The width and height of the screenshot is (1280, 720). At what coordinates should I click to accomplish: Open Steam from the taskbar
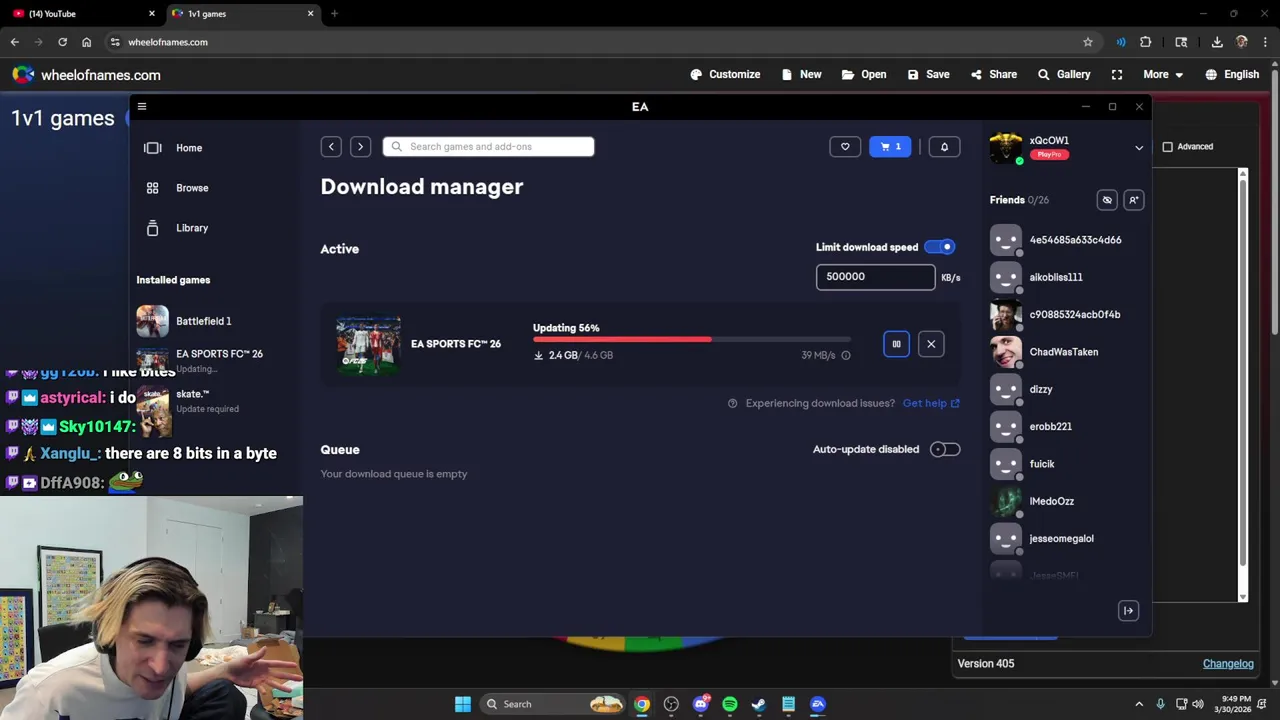[759, 704]
